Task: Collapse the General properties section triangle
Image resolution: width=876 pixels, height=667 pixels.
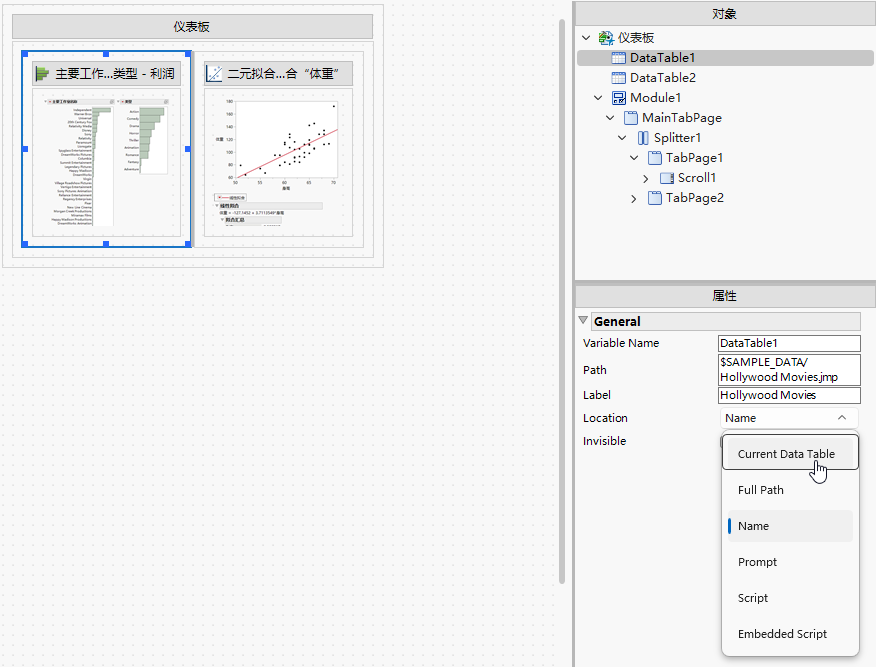Action: click(583, 321)
